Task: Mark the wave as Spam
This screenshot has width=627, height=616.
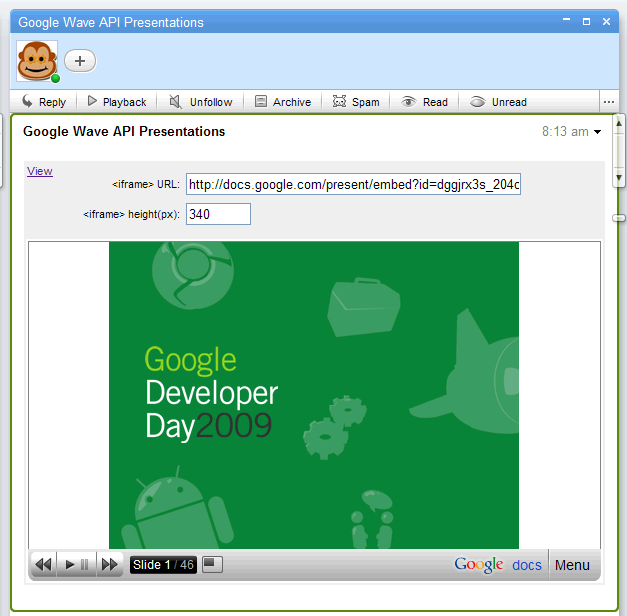Action: (x=356, y=102)
